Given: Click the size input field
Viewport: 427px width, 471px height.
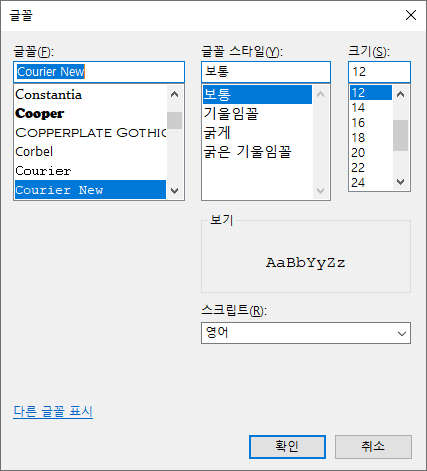Looking at the screenshot, I should (379, 72).
